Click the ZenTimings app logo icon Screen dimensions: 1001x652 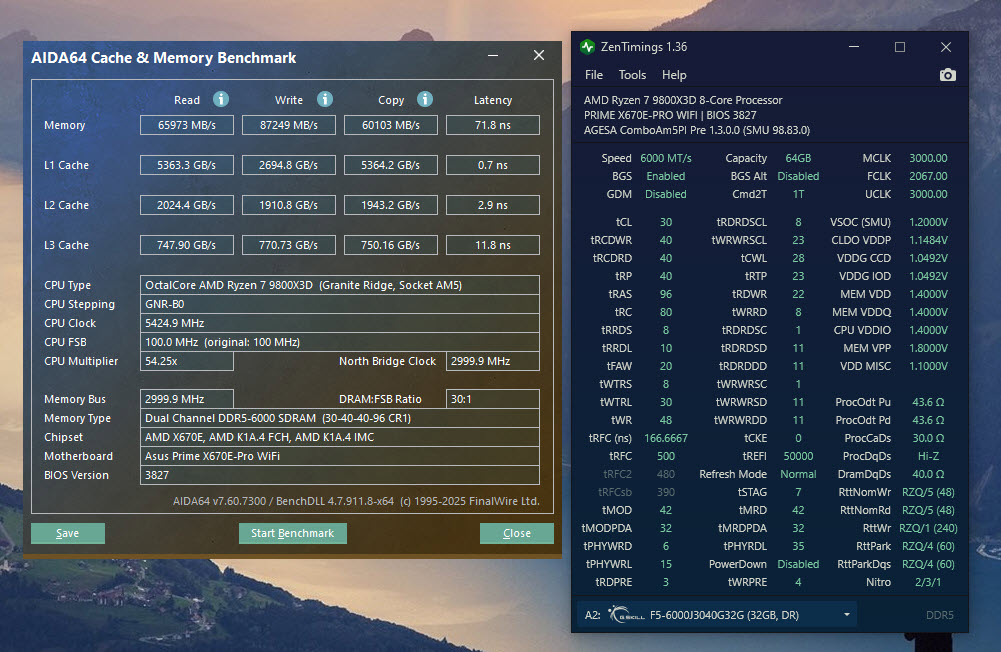pyautogui.click(x=587, y=47)
